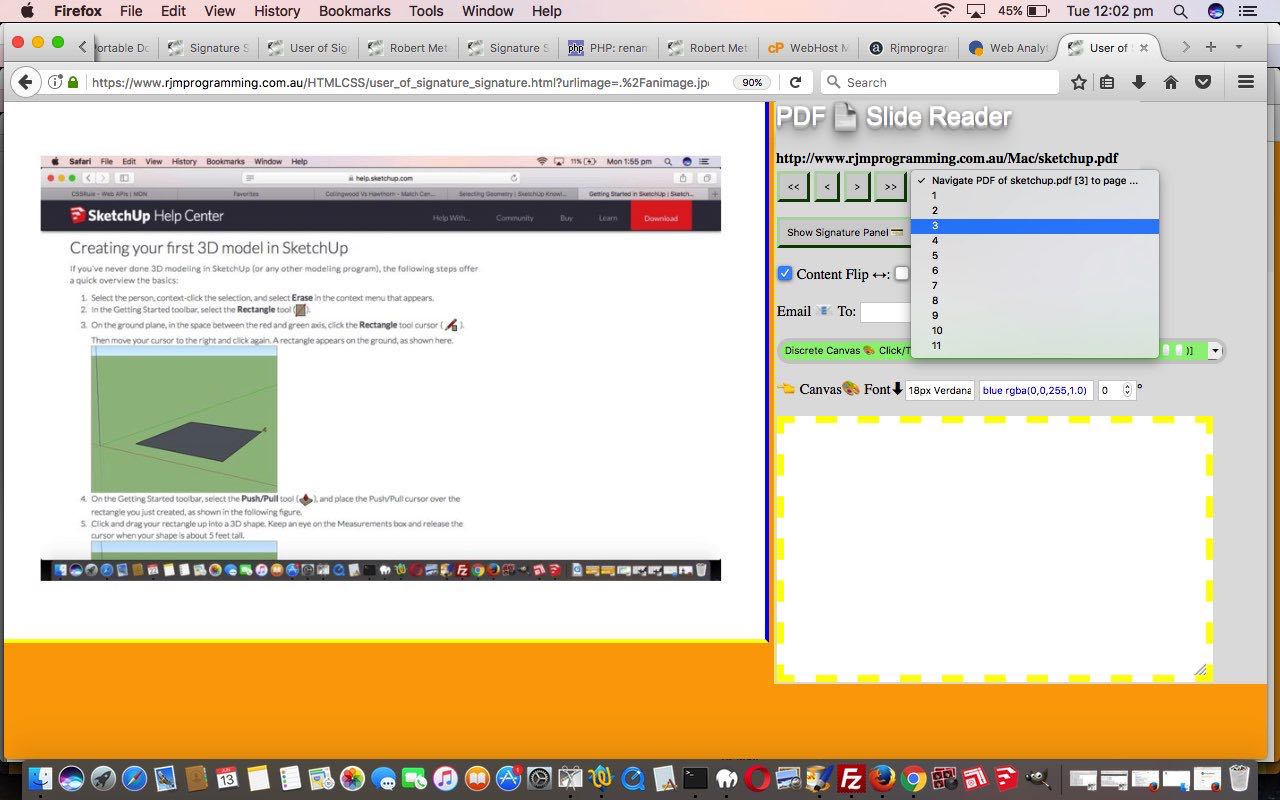Click inside the dashed yellow canvas
Viewport: 1280px width, 800px height.
994,548
